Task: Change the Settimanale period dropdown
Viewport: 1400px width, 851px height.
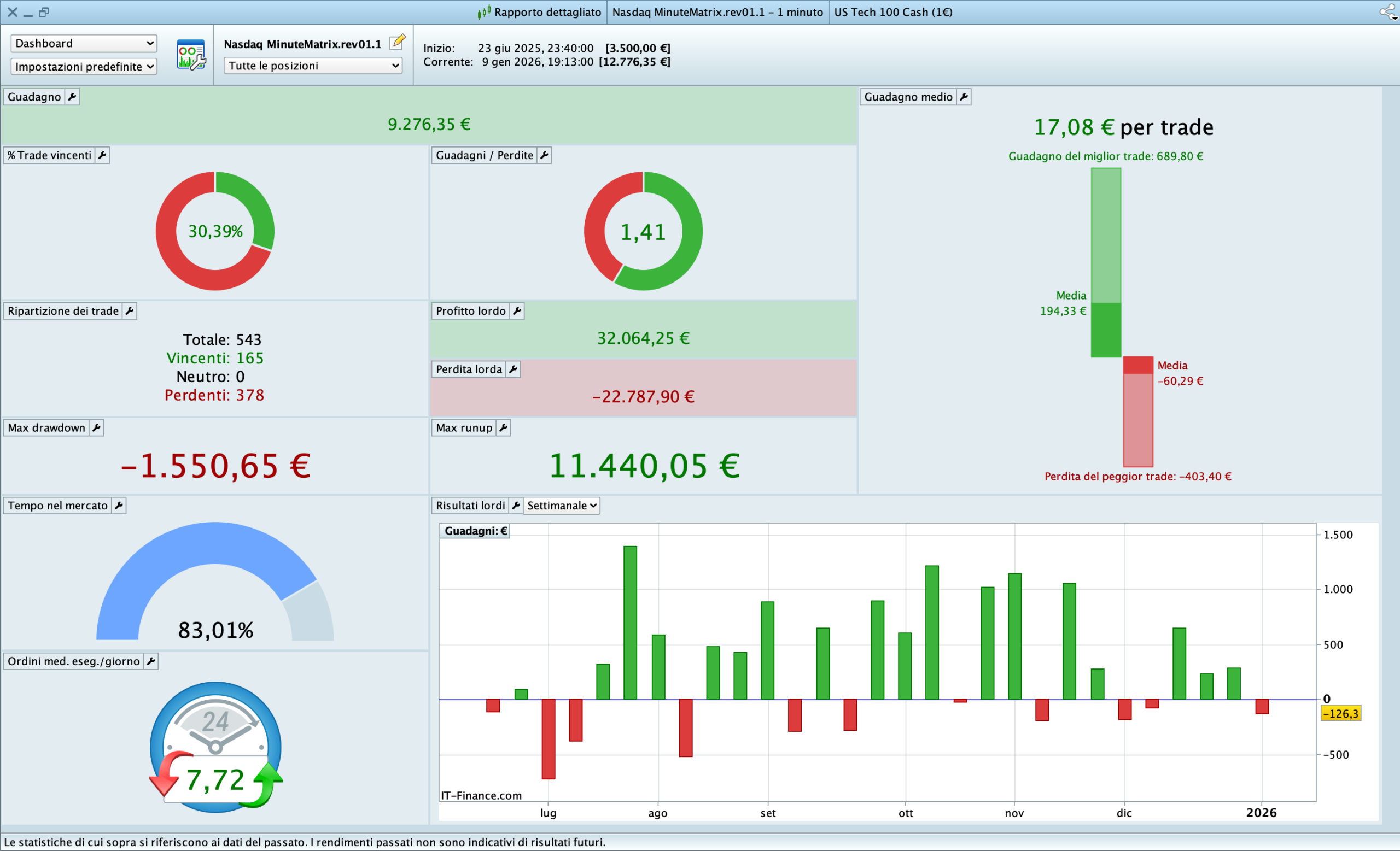Action: [561, 506]
